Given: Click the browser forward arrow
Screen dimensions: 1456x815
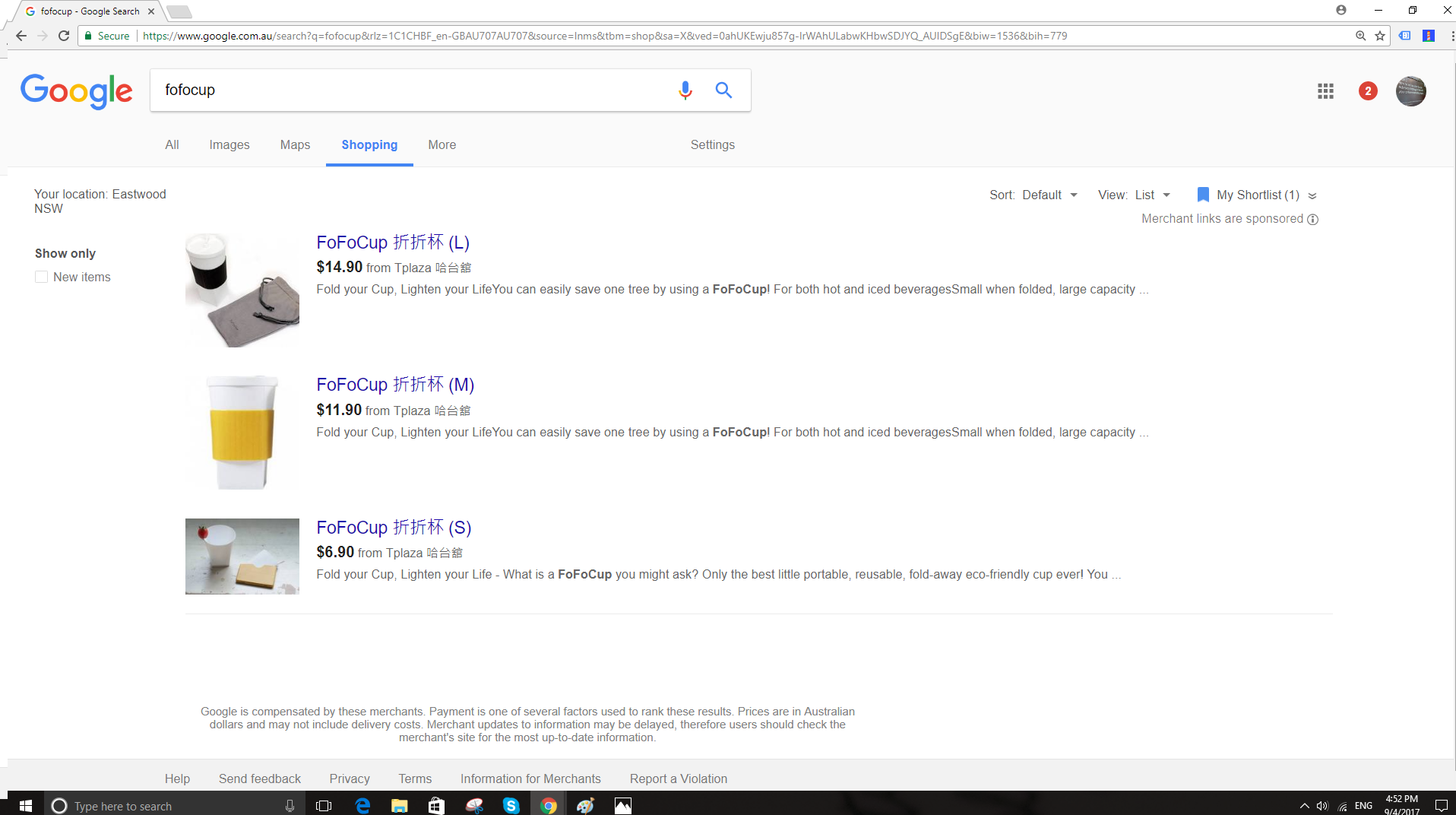Looking at the screenshot, I should tap(43, 36).
